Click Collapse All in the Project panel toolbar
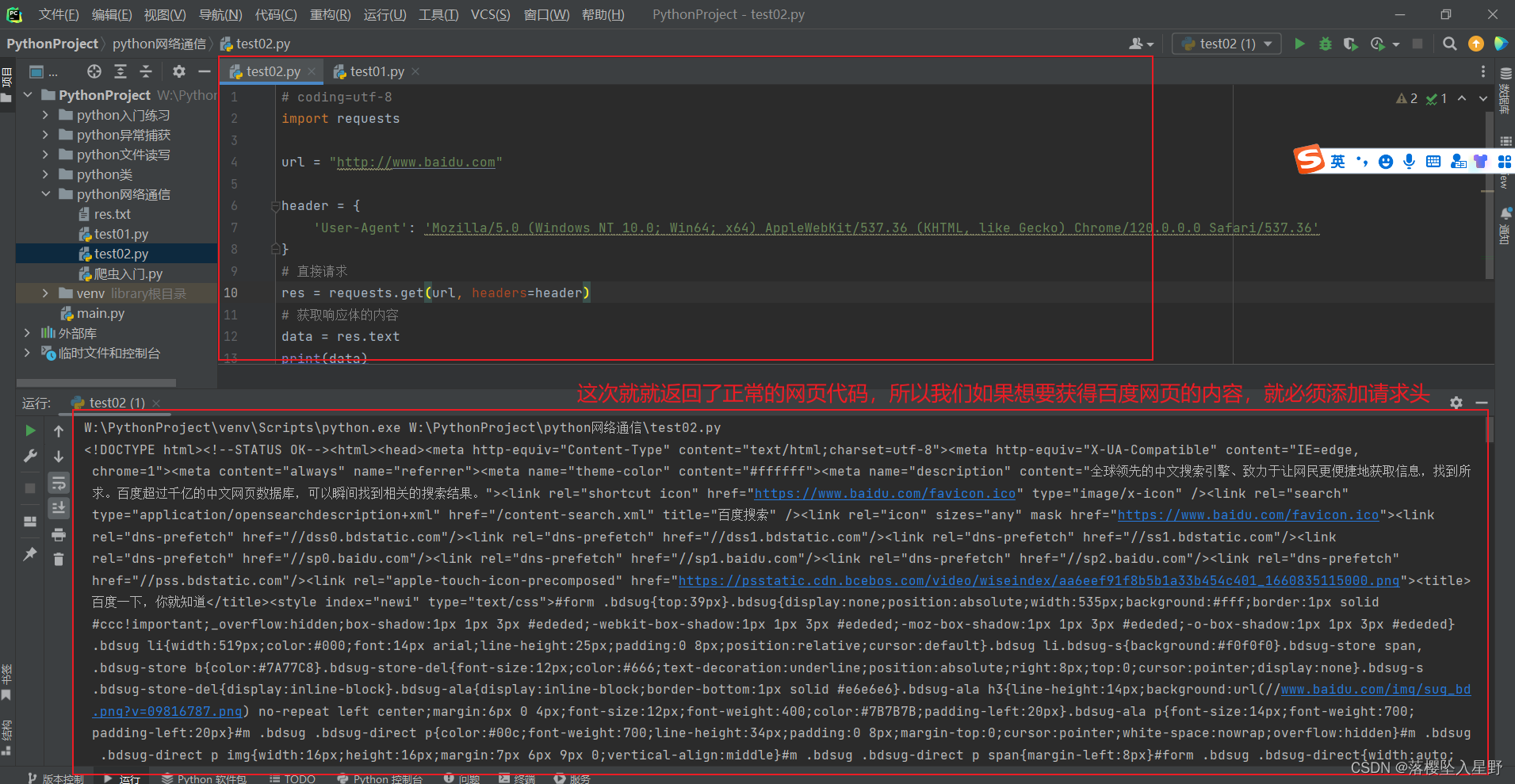This screenshot has width=1515, height=784. pyautogui.click(x=146, y=71)
